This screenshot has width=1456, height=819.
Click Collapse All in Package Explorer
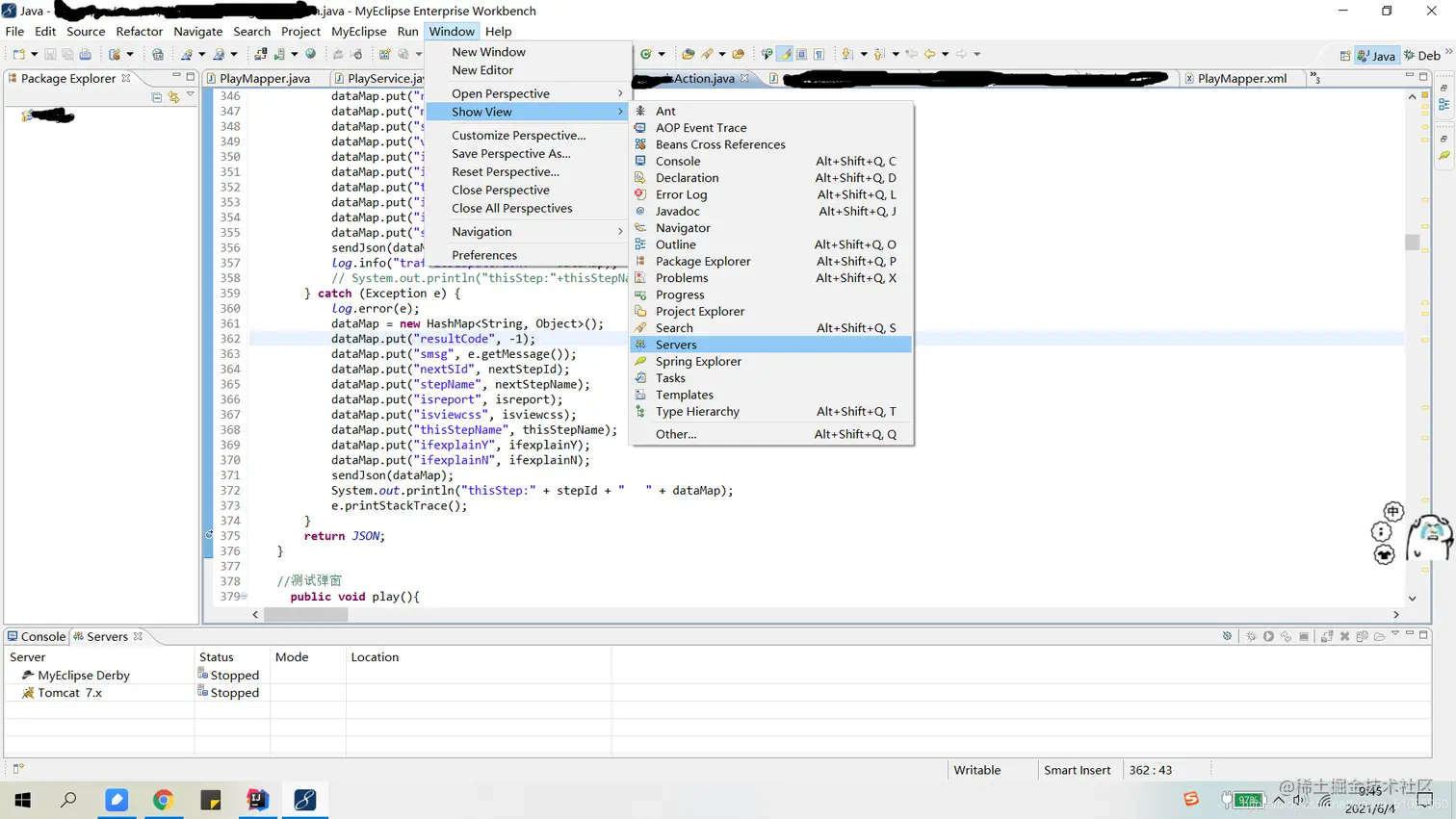point(157,97)
